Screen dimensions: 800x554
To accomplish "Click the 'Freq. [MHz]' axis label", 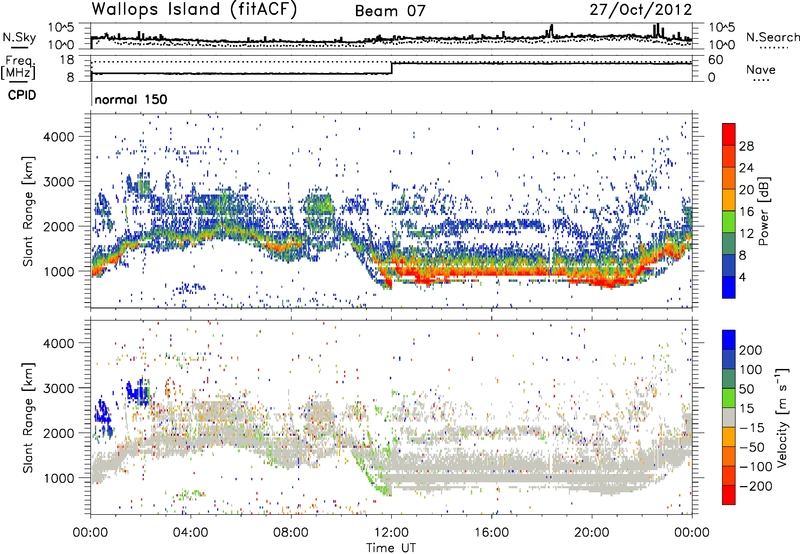I will click(19, 68).
